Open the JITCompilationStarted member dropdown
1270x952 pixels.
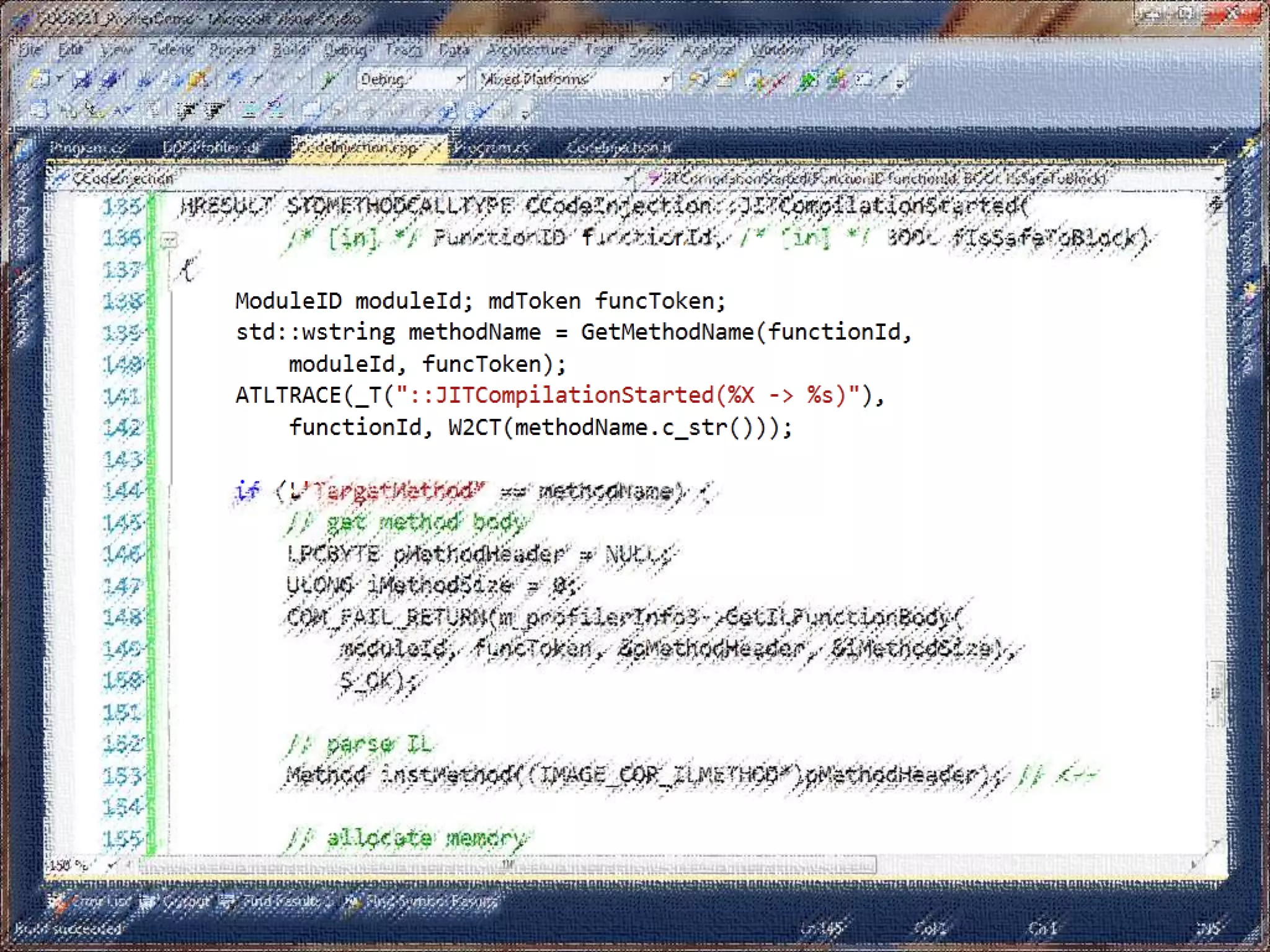coord(932,178)
